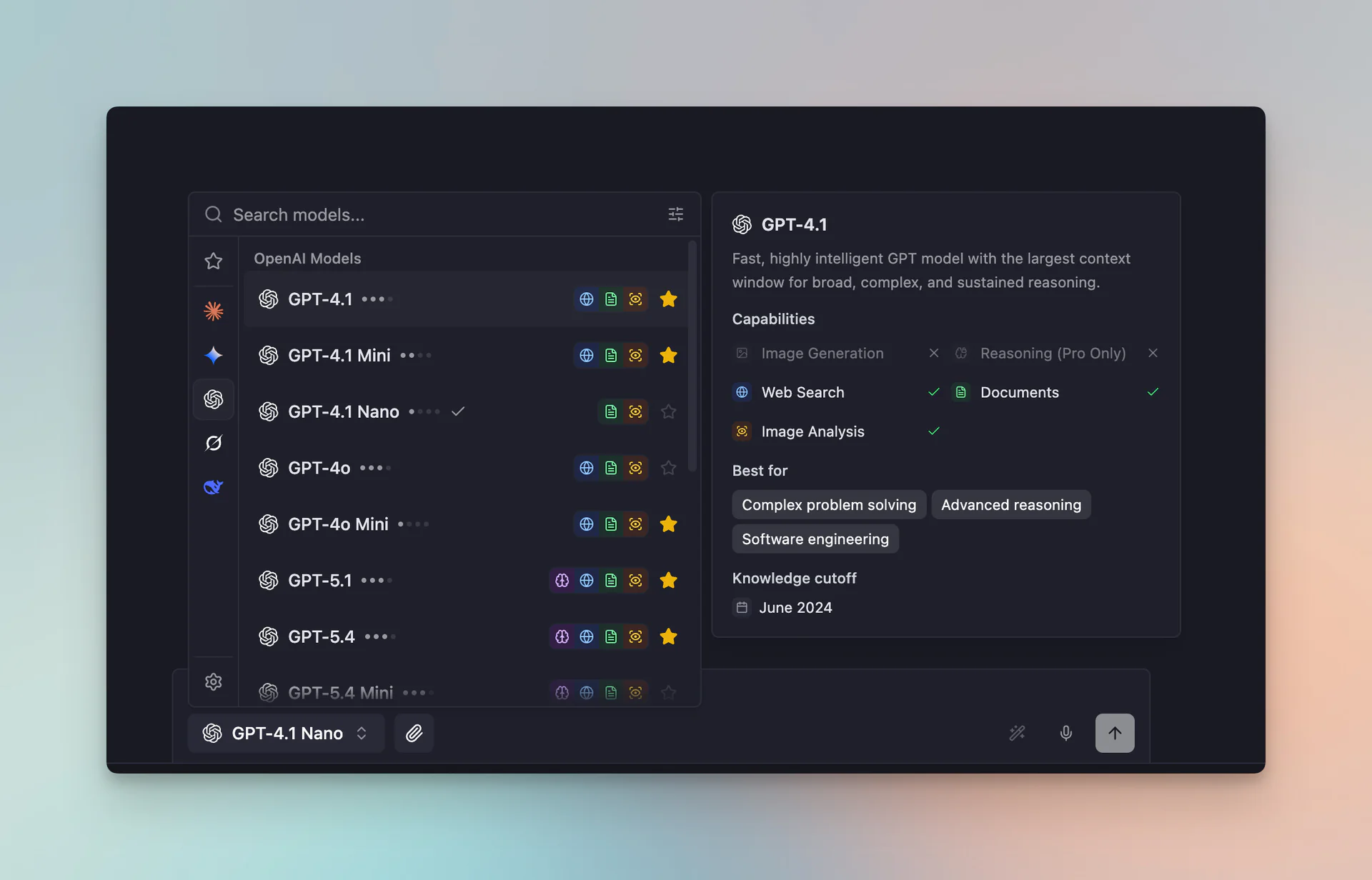Image resolution: width=1372 pixels, height=880 pixels.
Task: Click the June 2024 knowledge cutoff date
Action: (795, 607)
